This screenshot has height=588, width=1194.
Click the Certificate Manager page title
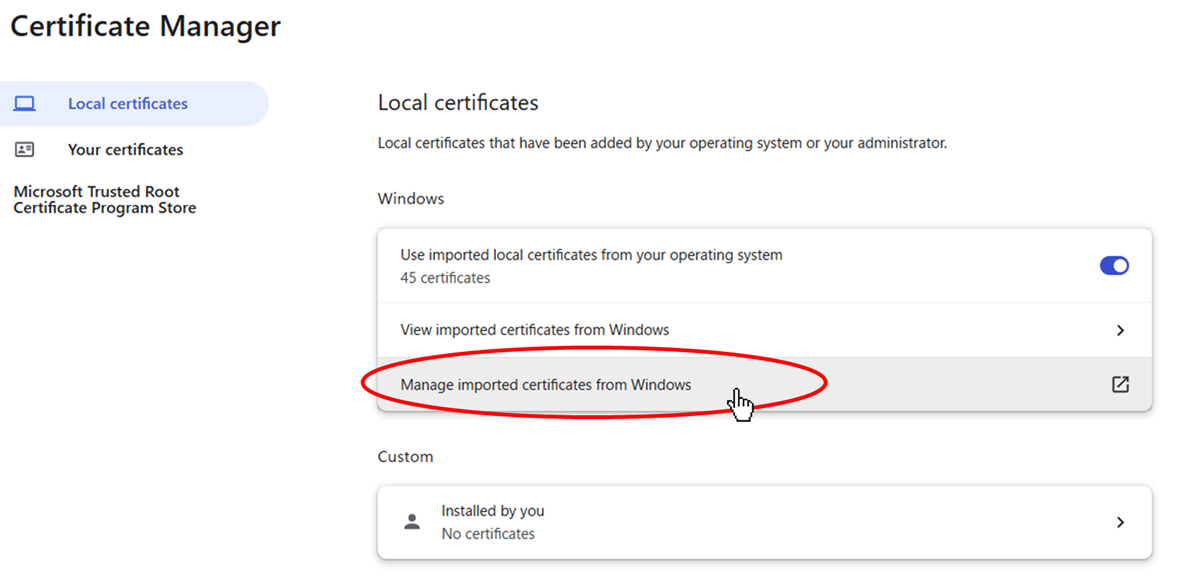(145, 27)
